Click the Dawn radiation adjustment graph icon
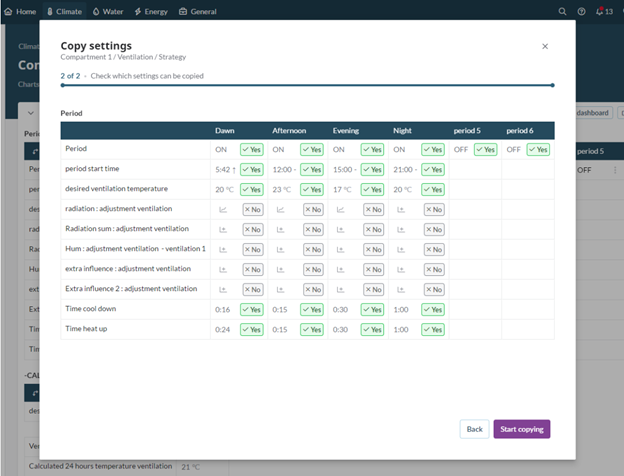The width and height of the screenshot is (624, 476). [222, 209]
